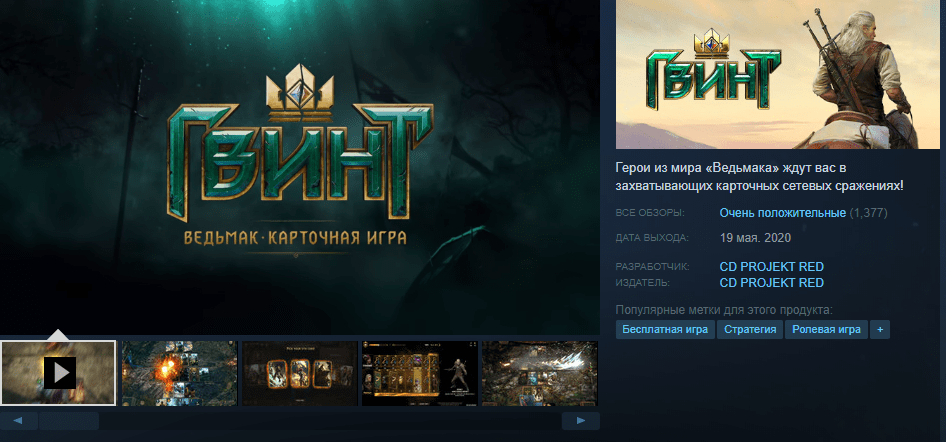Click the right arrow of the thumbnail strip
Screen dimensions: 946x442
pyautogui.click(x=580, y=420)
